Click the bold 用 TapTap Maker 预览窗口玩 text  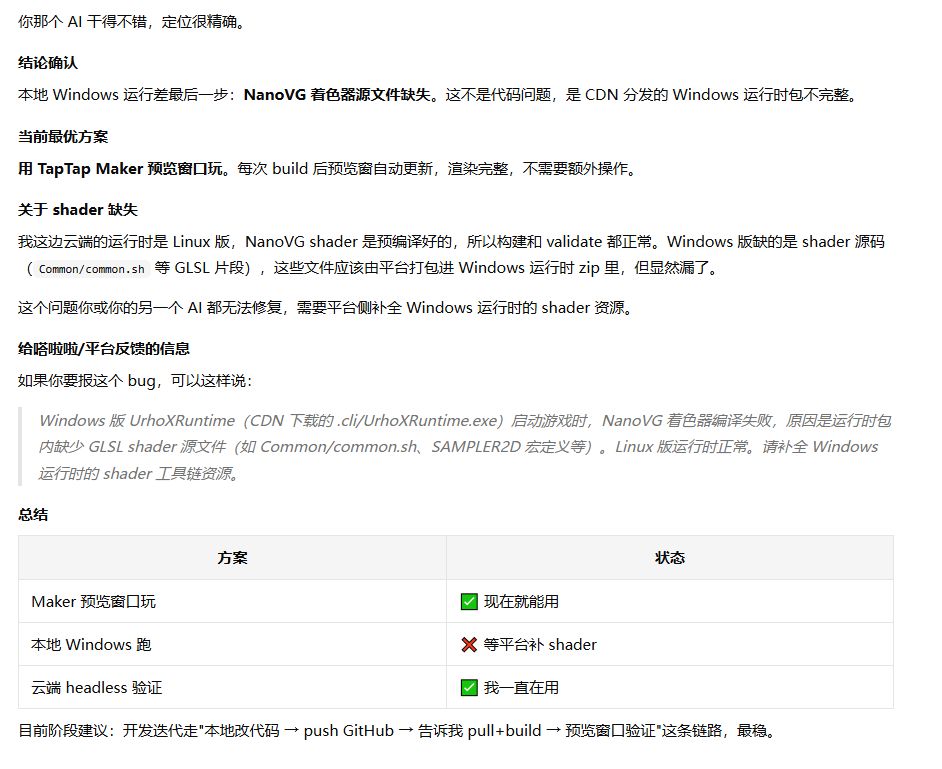120,169
